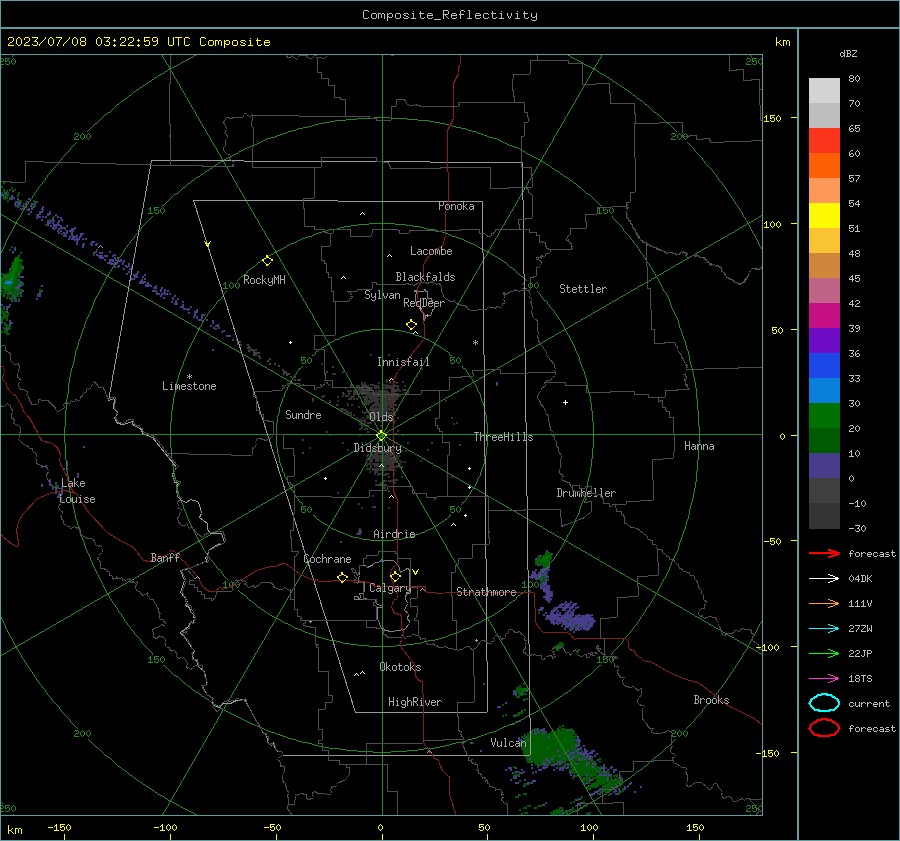Click the yellow diamond marker below RedDeer

click(x=412, y=325)
